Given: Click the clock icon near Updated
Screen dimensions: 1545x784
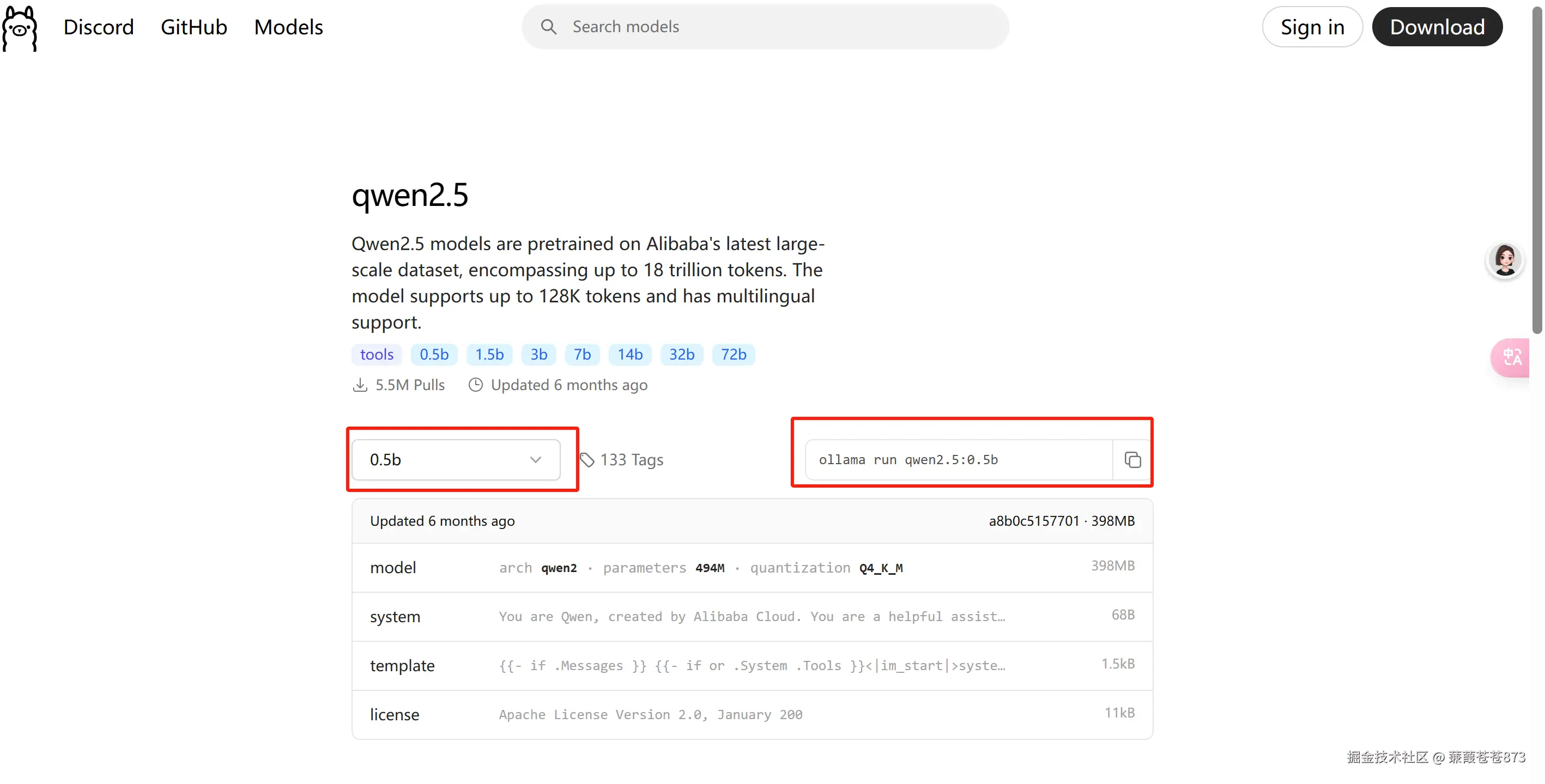Looking at the screenshot, I should 476,385.
